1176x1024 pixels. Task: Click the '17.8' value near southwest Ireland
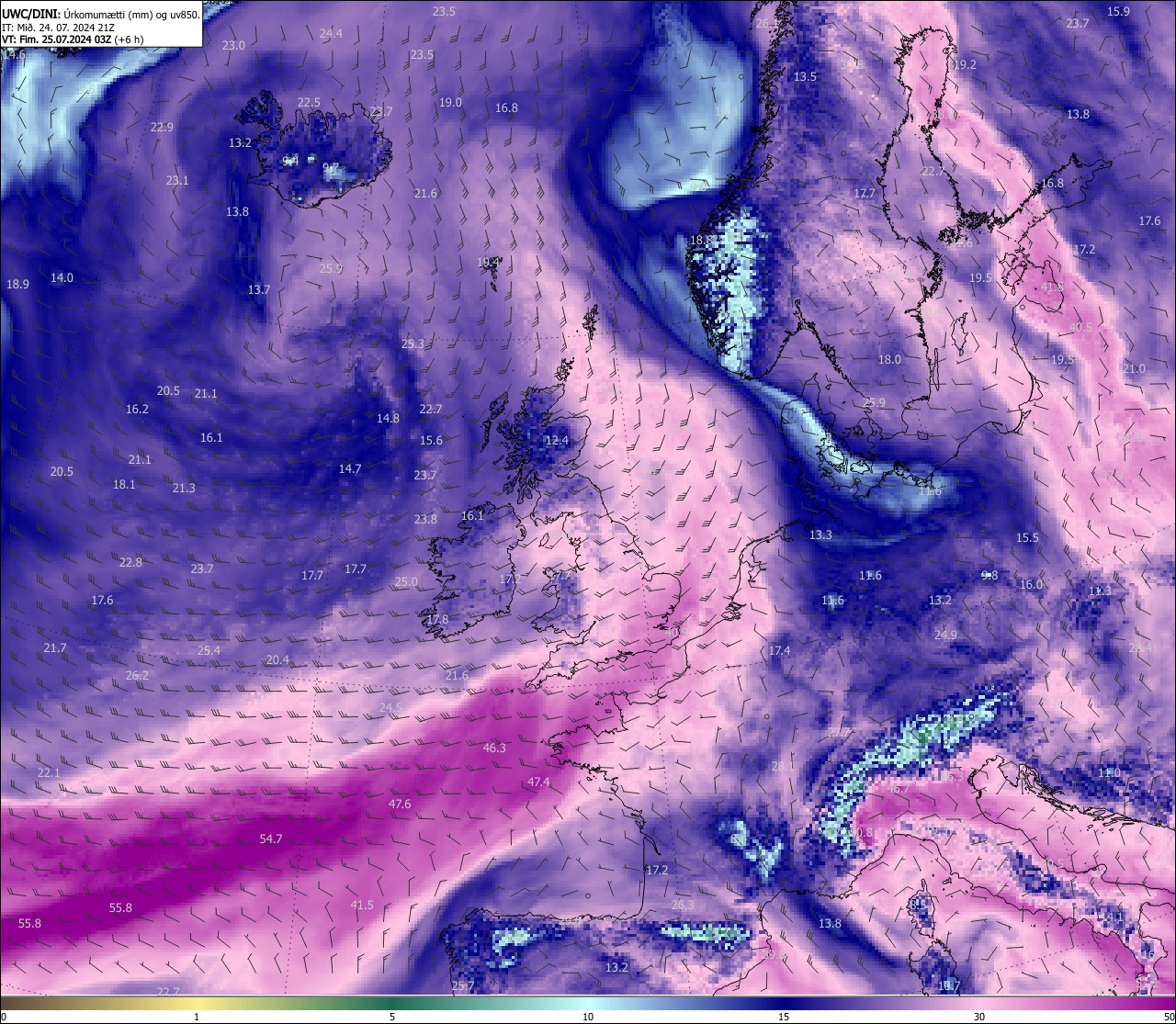437,620
